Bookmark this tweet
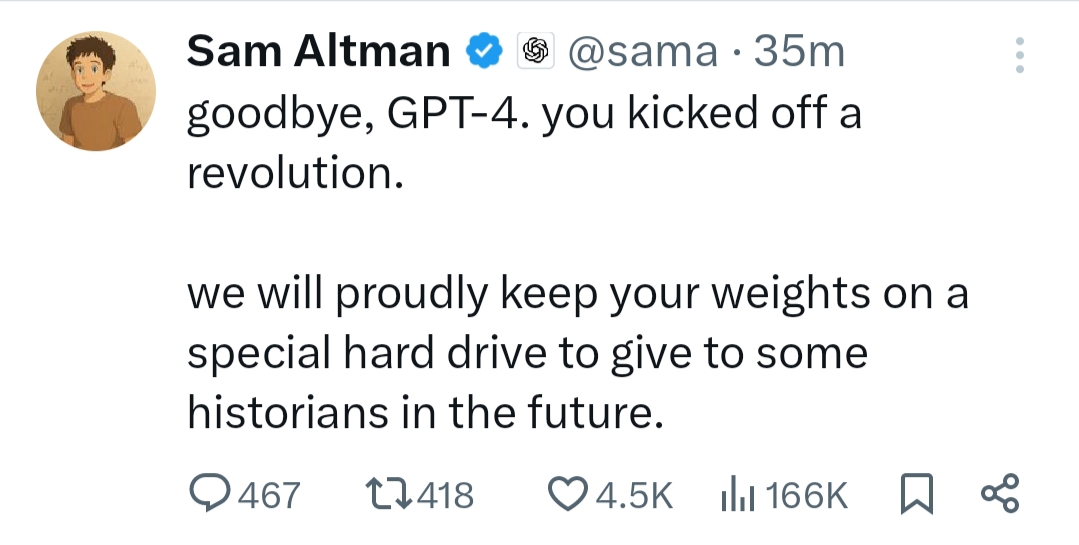 (917, 494)
